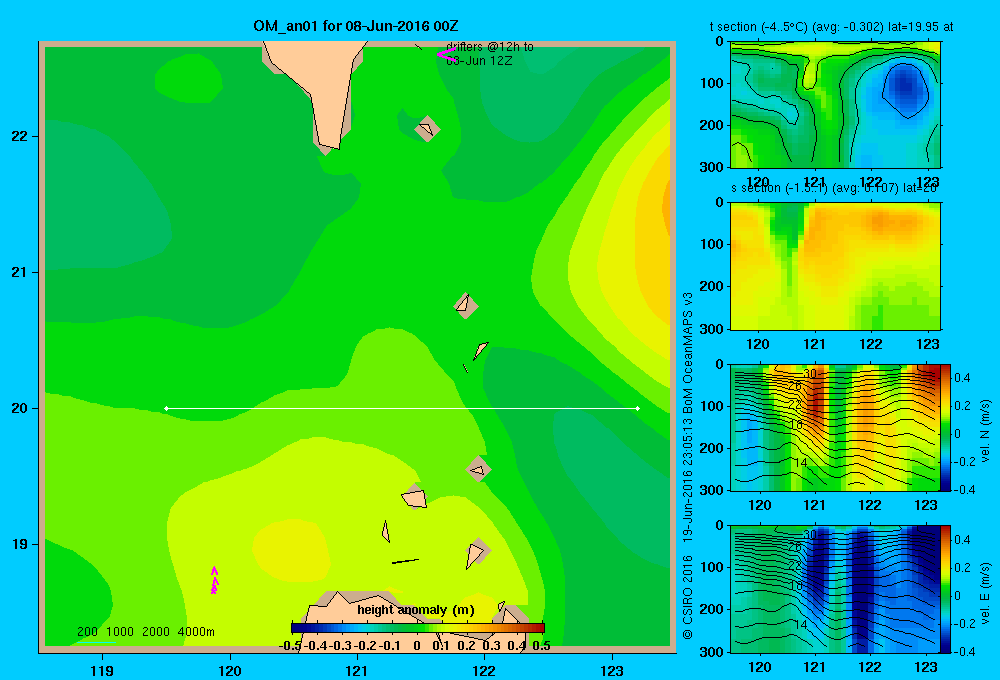Open the northward velocity section plot
Screen dimensions: 1000x680
pyautogui.click(x=835, y=427)
